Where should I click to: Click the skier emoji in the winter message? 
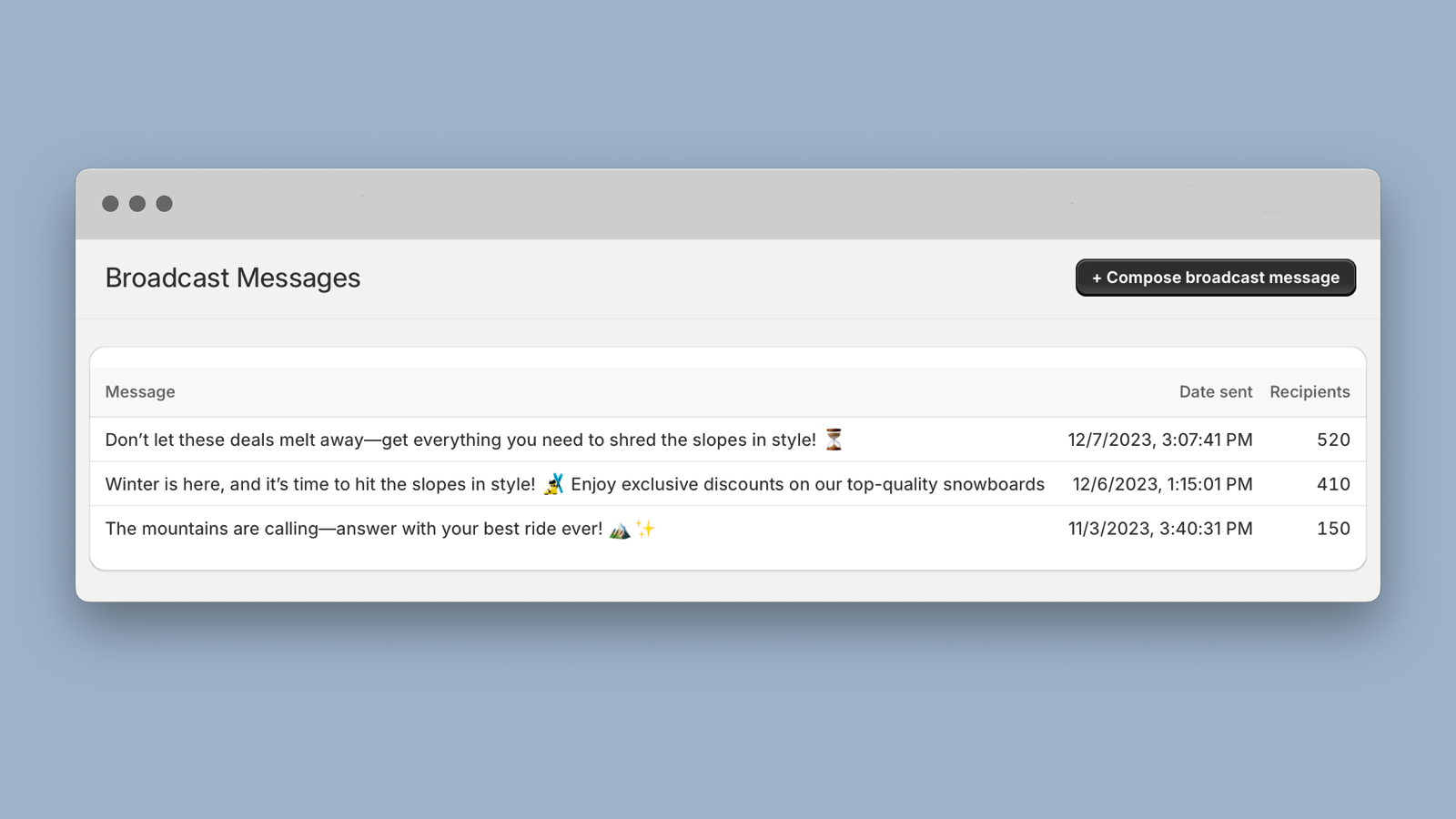(x=555, y=484)
